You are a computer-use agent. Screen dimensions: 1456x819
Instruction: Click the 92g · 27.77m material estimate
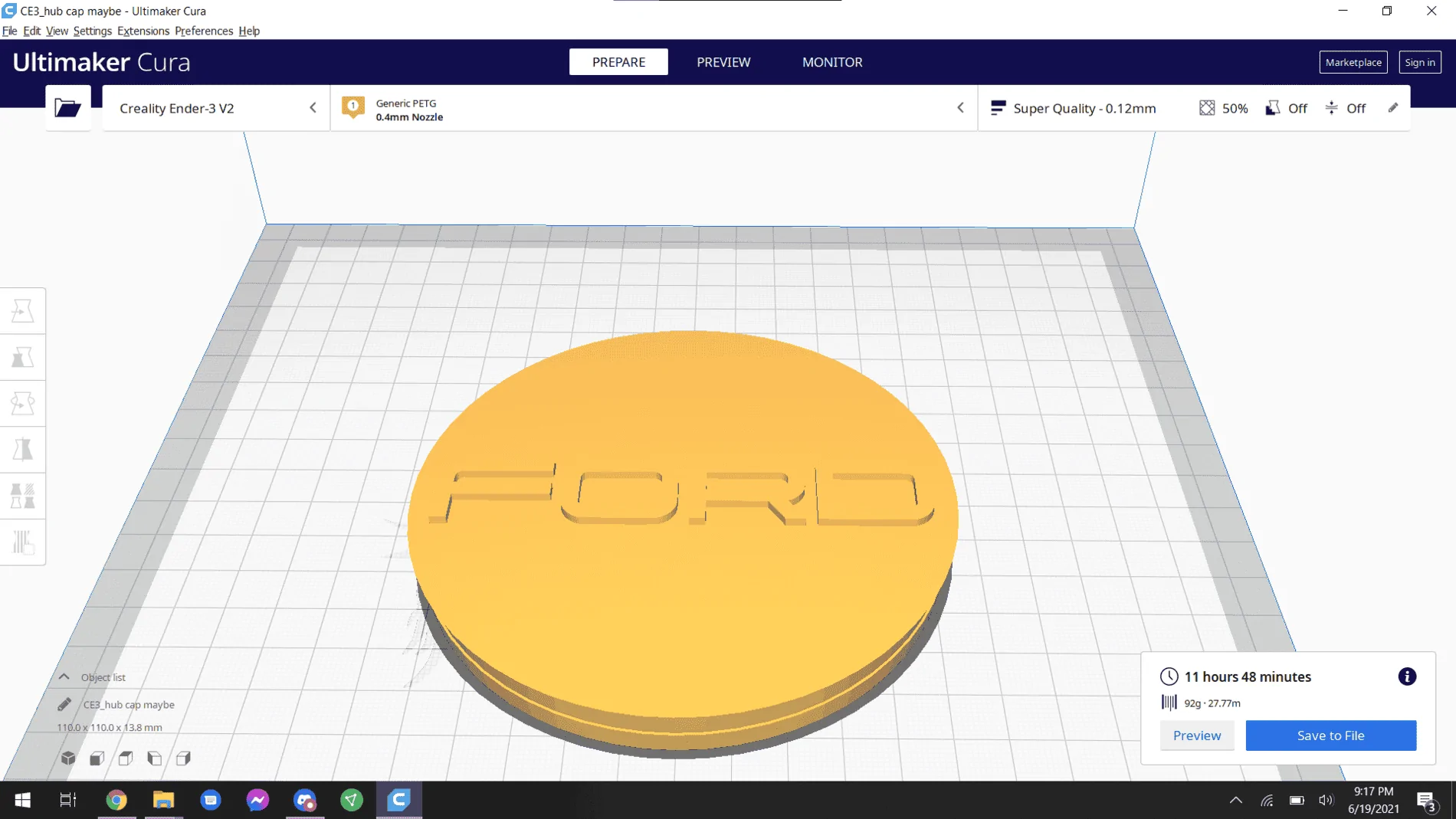pos(1212,703)
